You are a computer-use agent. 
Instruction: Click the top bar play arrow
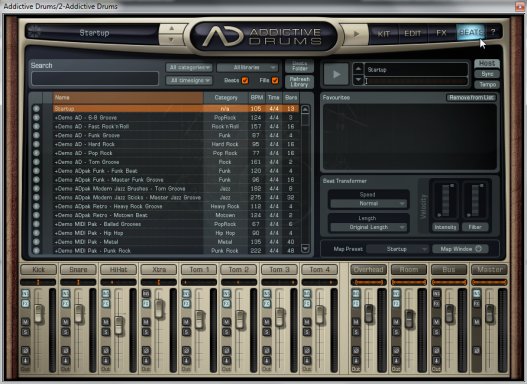[x=356, y=34]
